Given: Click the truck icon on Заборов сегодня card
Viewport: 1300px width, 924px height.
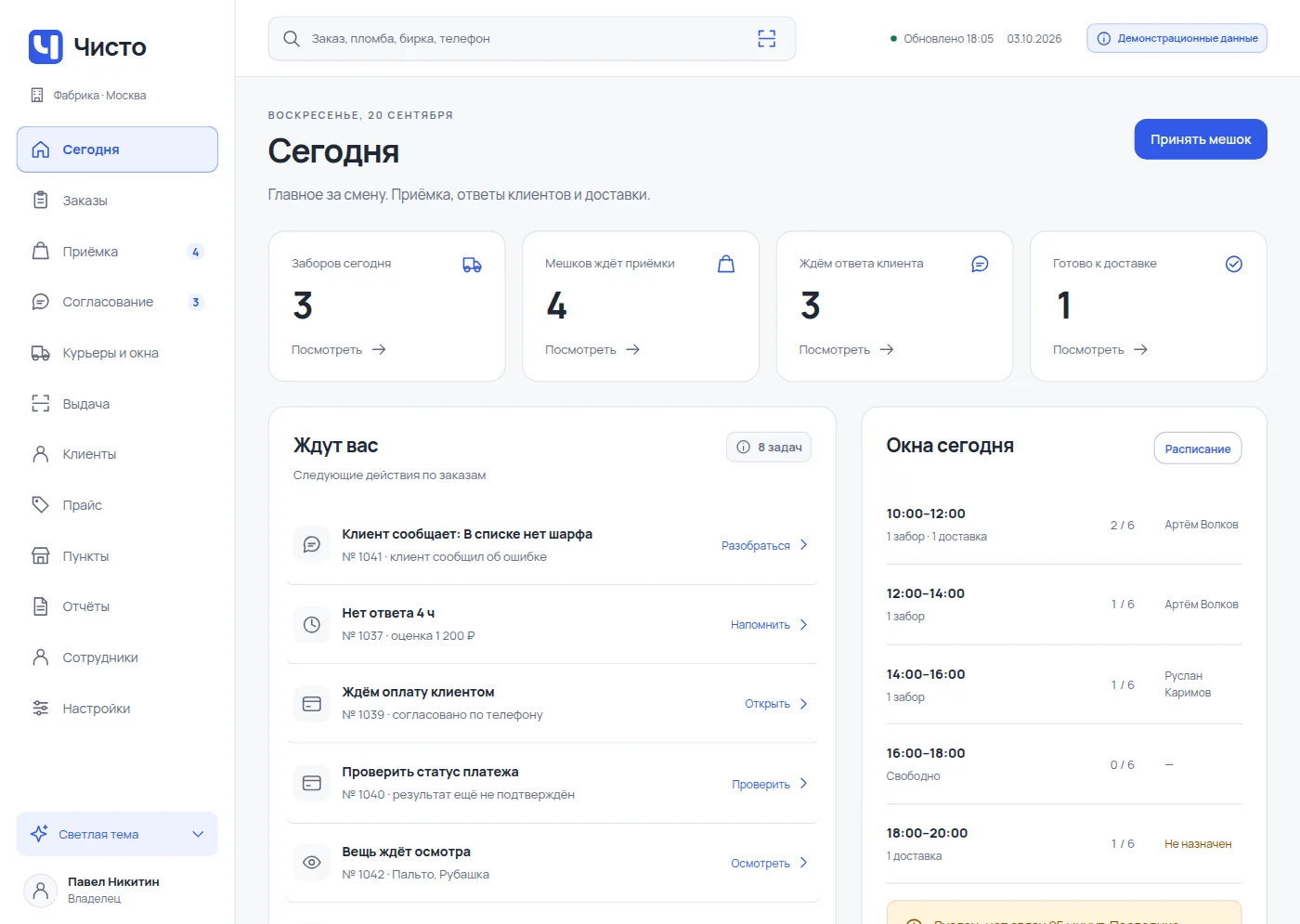Looking at the screenshot, I should click(472, 265).
